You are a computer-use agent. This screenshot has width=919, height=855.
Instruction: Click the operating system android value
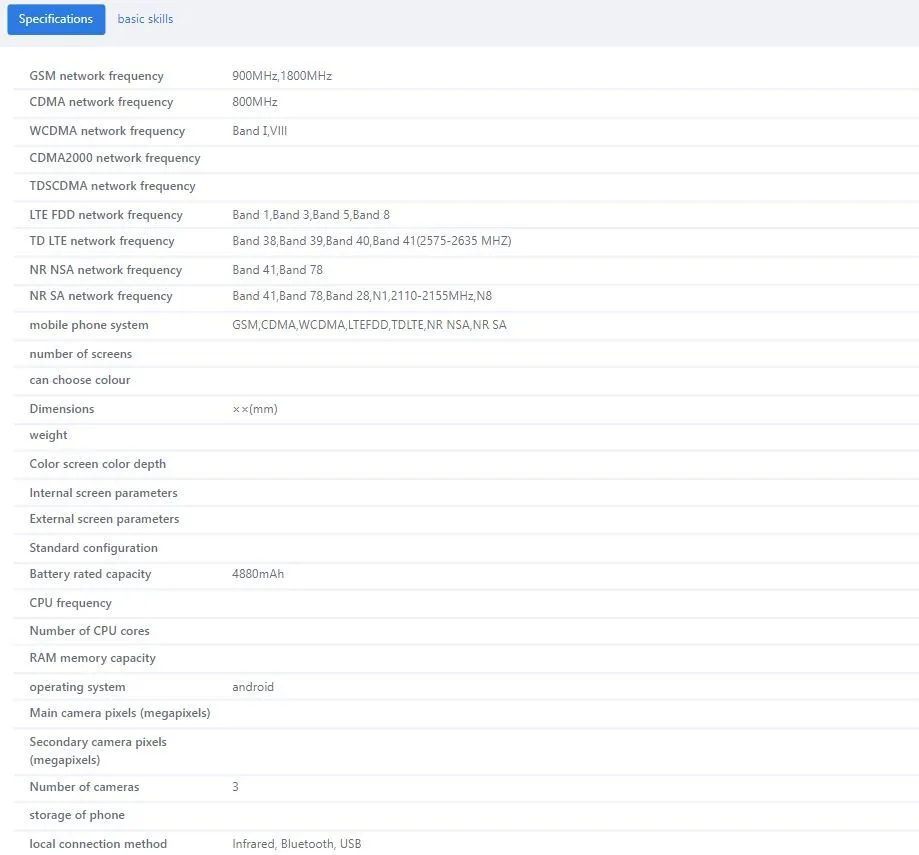coord(253,687)
